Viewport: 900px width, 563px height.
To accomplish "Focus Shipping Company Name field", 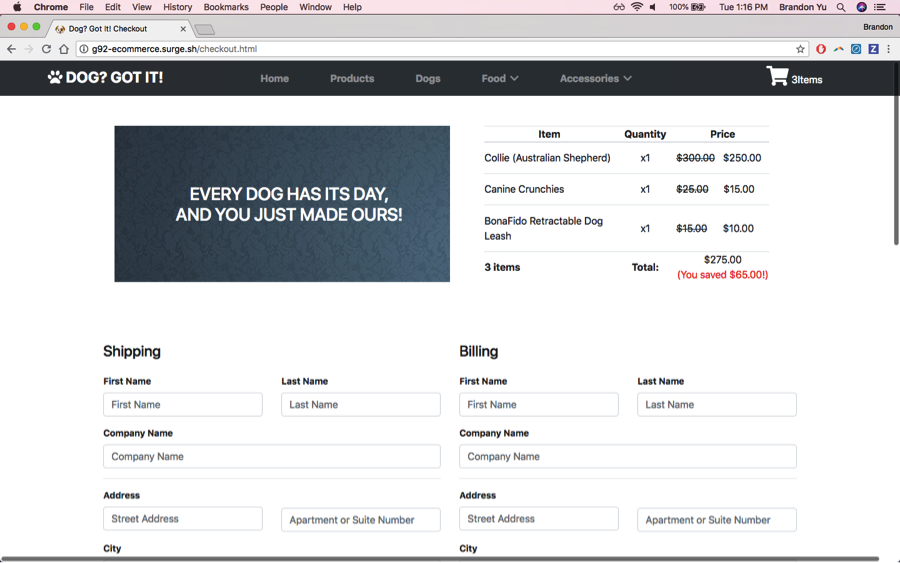I will pos(271,456).
